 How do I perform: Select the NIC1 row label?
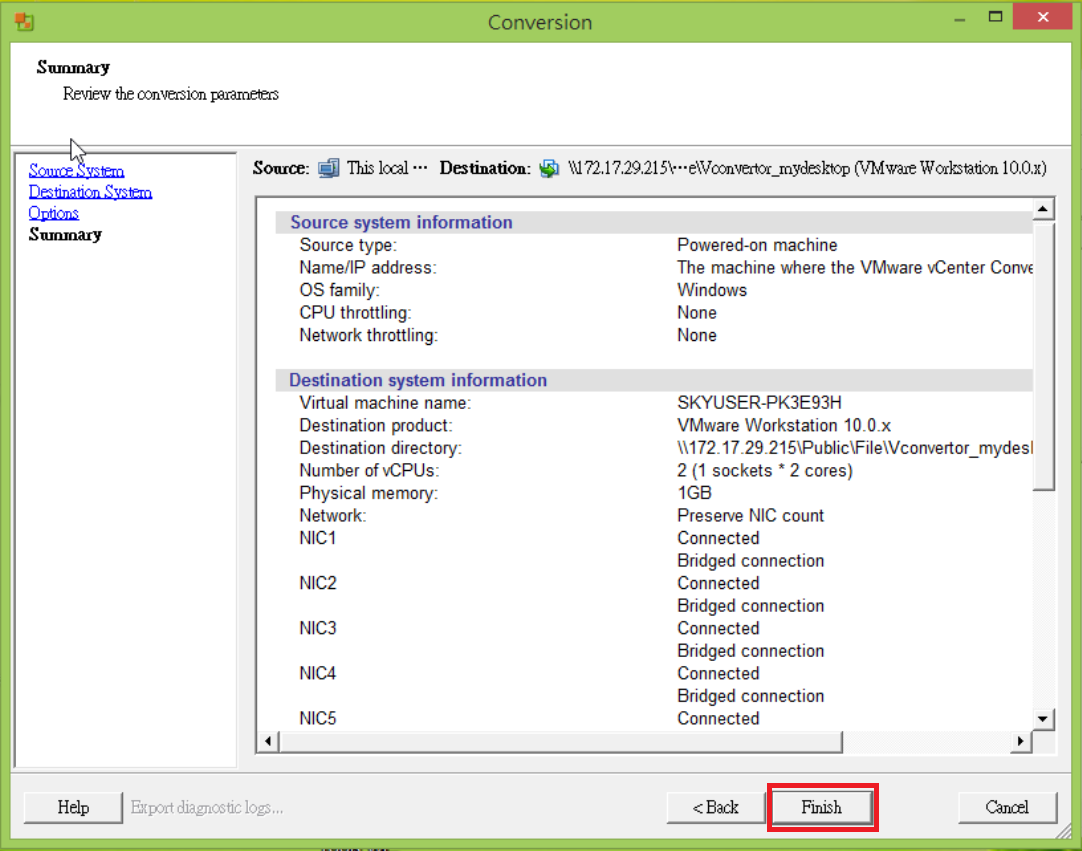coord(317,538)
